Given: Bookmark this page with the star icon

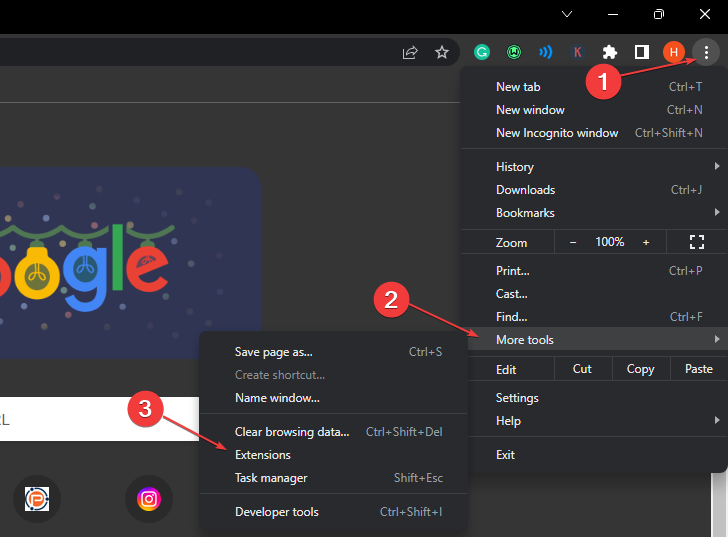Looking at the screenshot, I should (442, 52).
